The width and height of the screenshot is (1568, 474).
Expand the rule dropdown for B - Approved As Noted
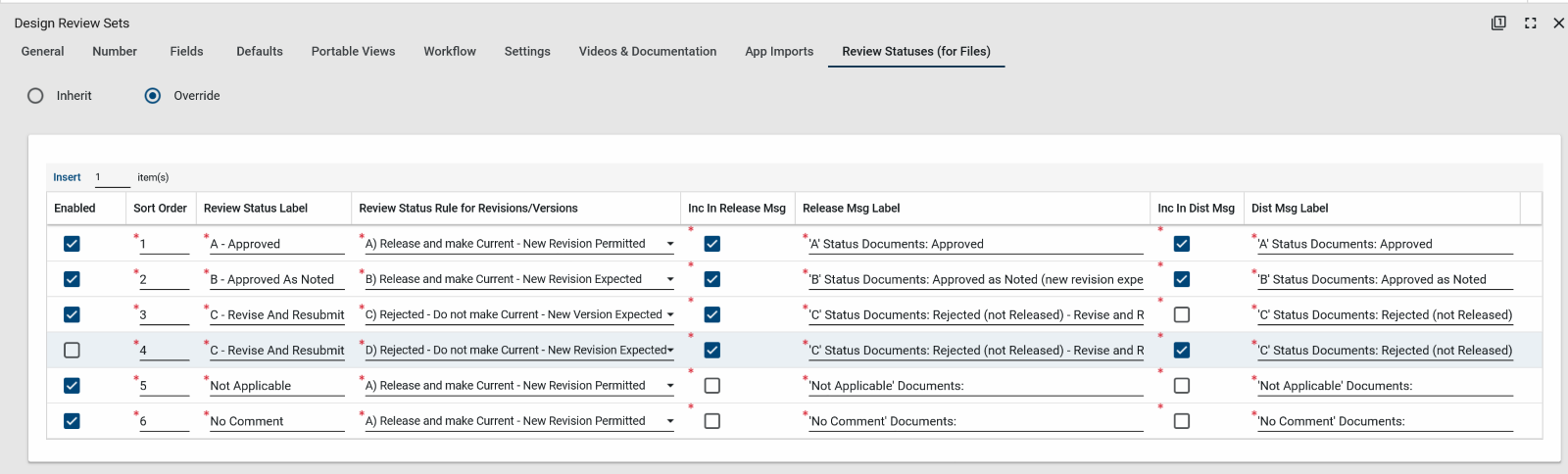[x=670, y=279]
